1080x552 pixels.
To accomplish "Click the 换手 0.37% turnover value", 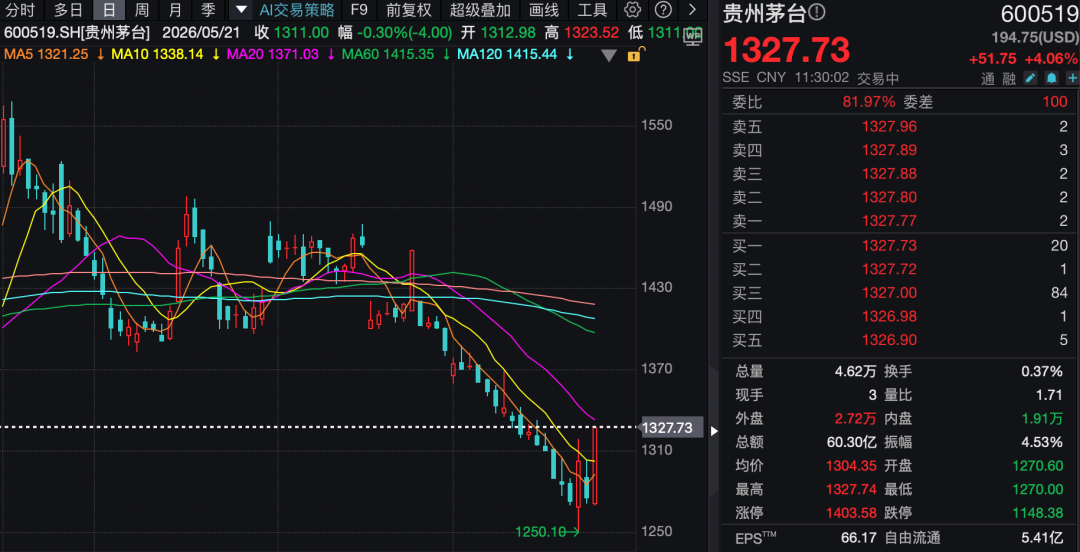I will (x=1042, y=371).
